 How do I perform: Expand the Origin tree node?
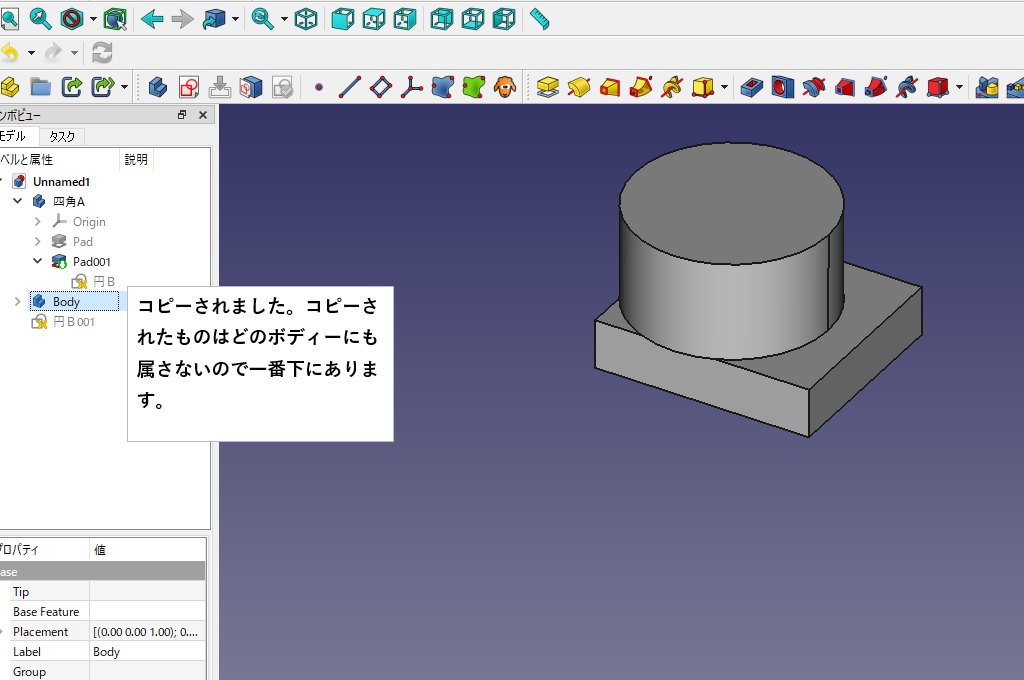37,221
